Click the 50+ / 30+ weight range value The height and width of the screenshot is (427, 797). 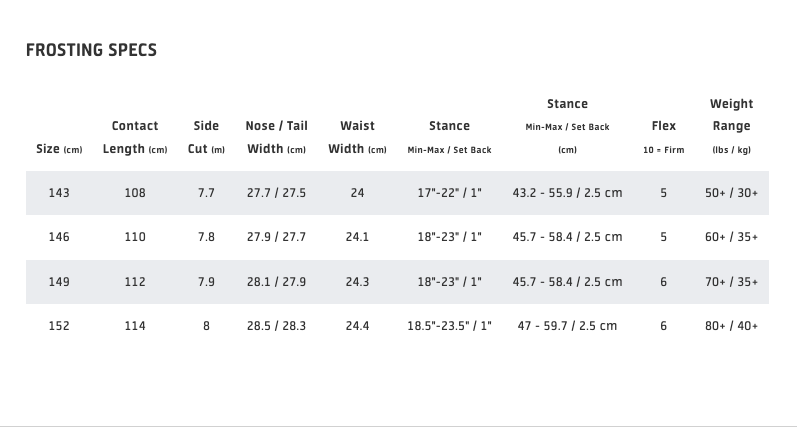coord(731,193)
